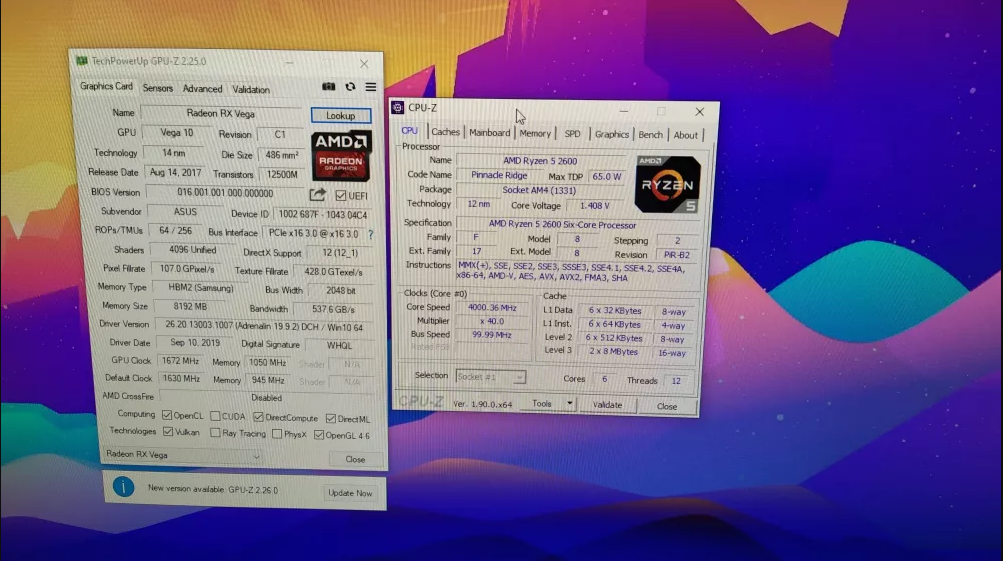Toggle the UEFI checkbox
1003x561 pixels.
coord(341,196)
